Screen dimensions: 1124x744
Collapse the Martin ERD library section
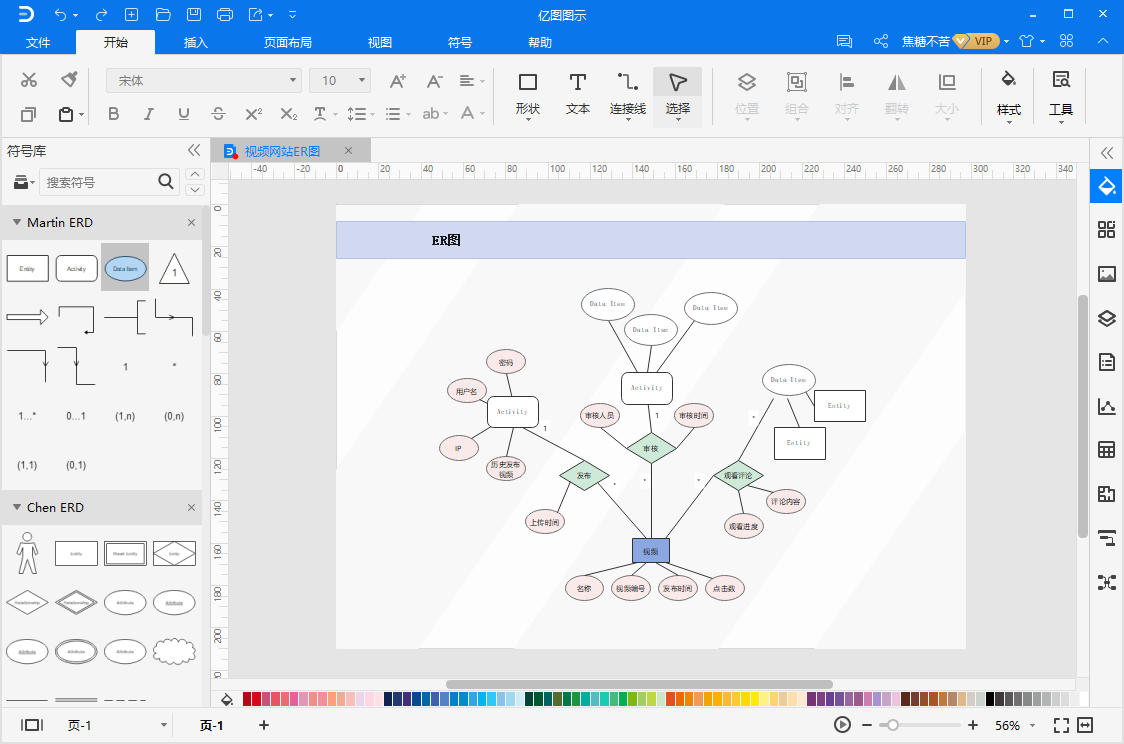[17, 223]
